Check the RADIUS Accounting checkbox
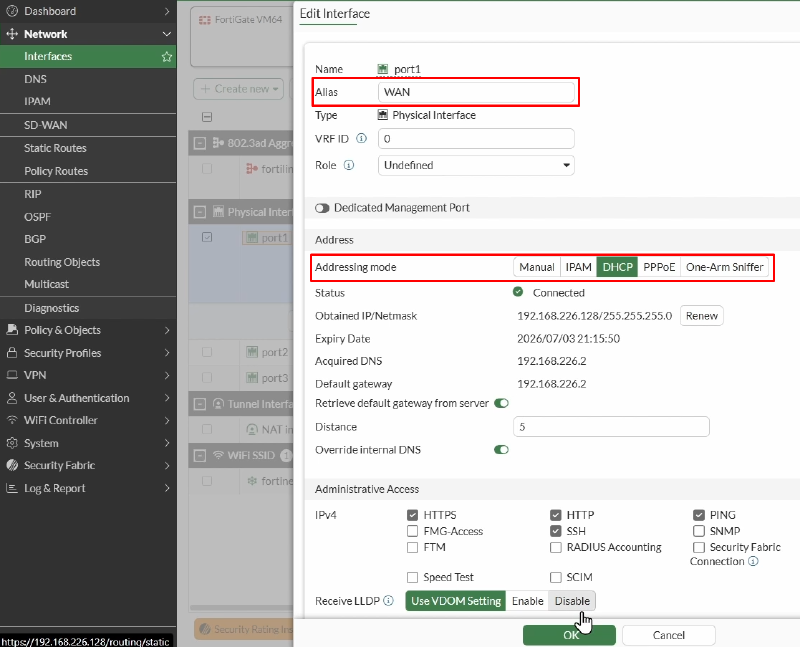 click(x=556, y=548)
